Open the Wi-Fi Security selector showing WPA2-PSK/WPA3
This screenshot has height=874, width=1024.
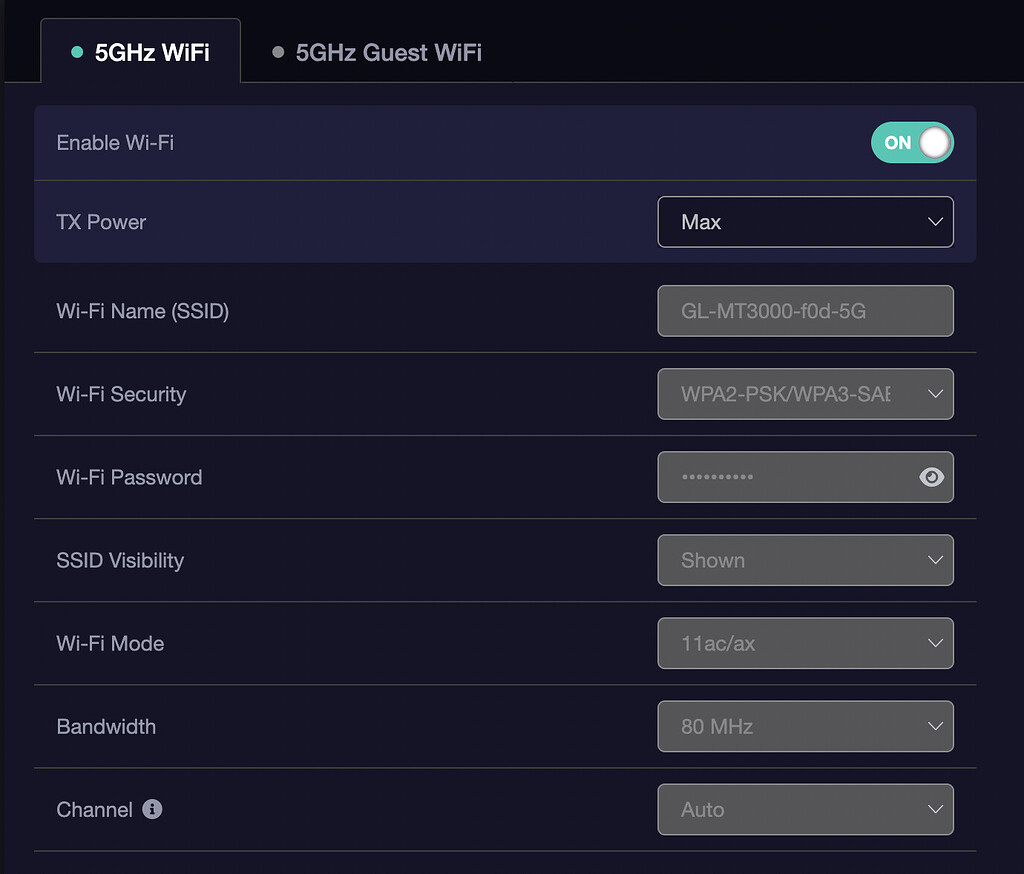(x=805, y=394)
